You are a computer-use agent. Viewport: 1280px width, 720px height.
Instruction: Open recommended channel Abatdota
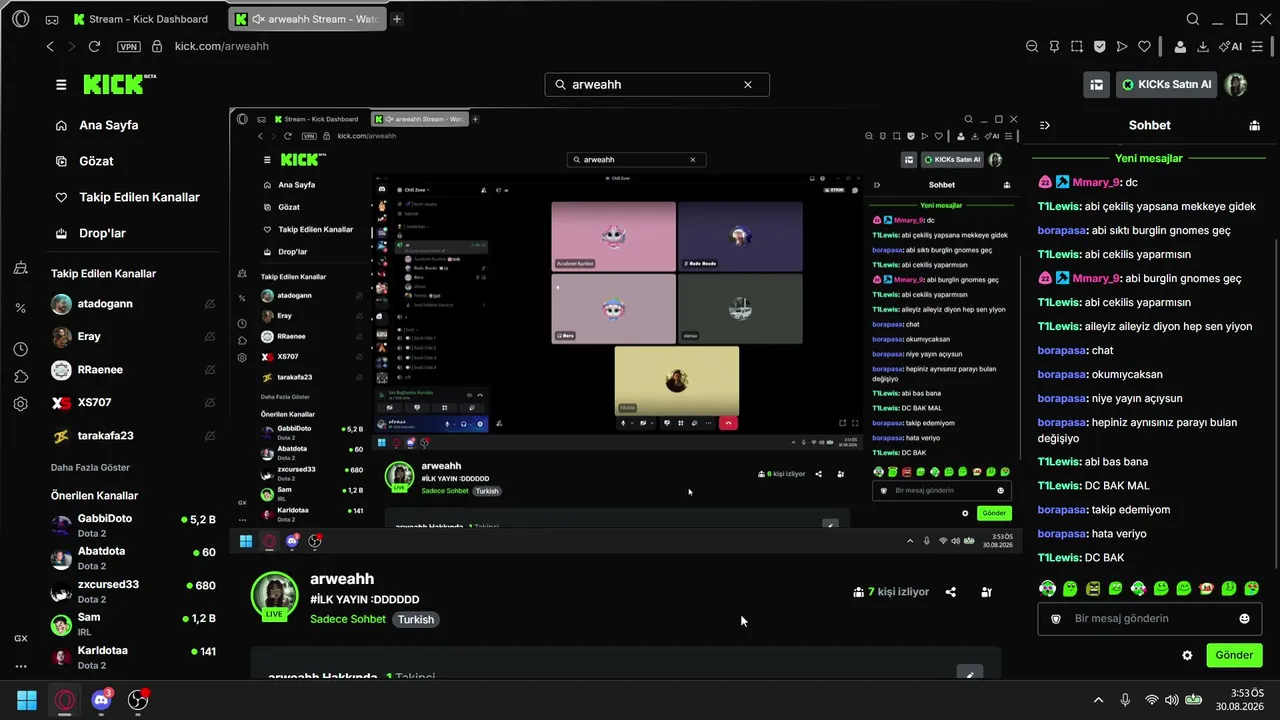coord(133,558)
